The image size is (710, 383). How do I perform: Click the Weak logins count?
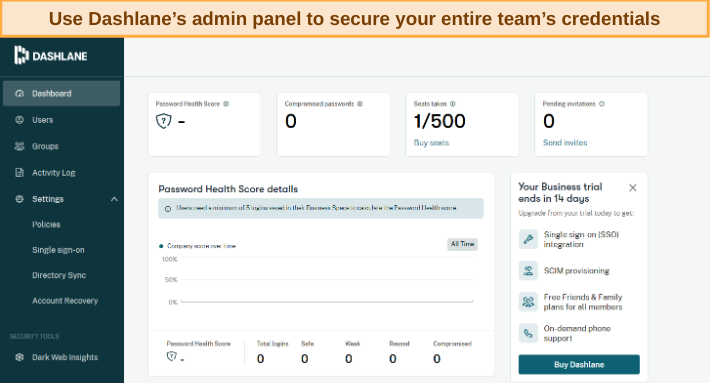[349, 359]
